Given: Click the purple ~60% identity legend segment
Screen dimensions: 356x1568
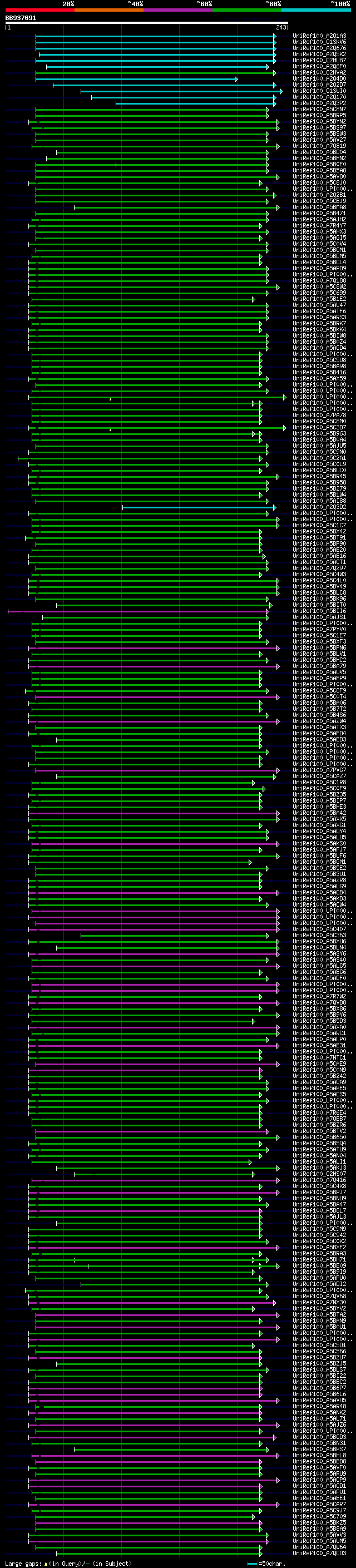Looking at the screenshot, I should 179,10.
